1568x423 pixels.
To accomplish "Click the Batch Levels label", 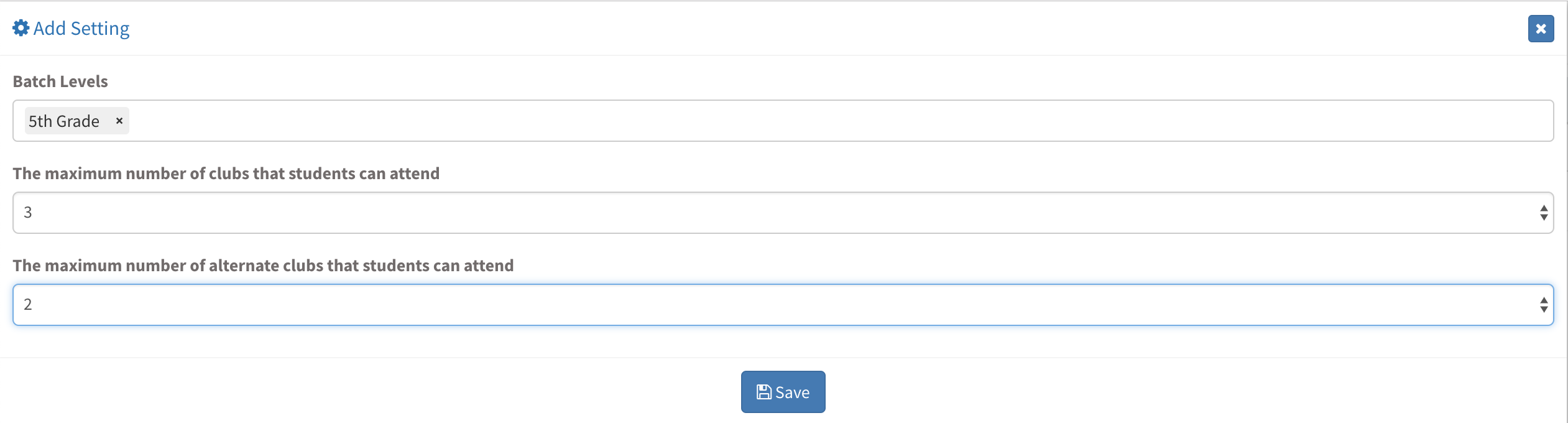I will (60, 81).
